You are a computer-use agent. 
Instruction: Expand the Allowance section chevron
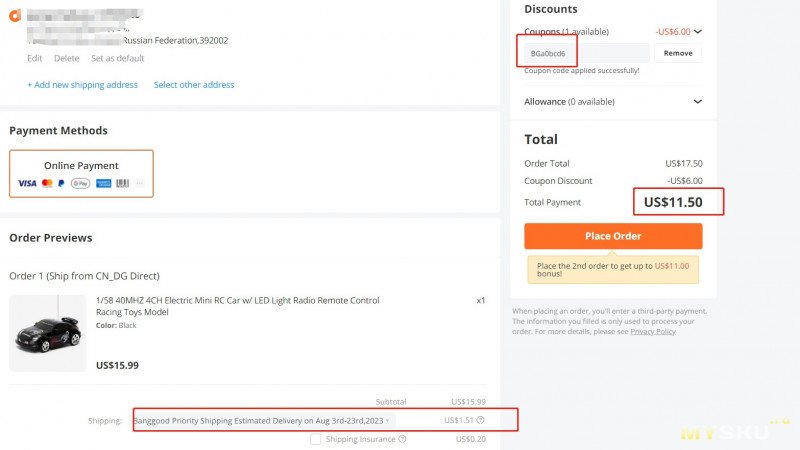pos(698,101)
